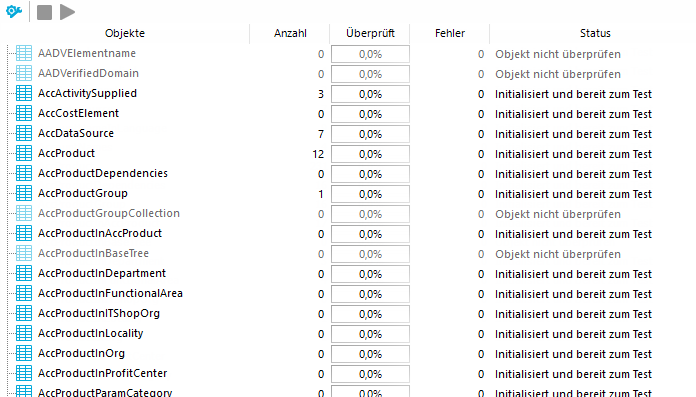Click the grayed table icon for AADVElementname

(x=24, y=53)
